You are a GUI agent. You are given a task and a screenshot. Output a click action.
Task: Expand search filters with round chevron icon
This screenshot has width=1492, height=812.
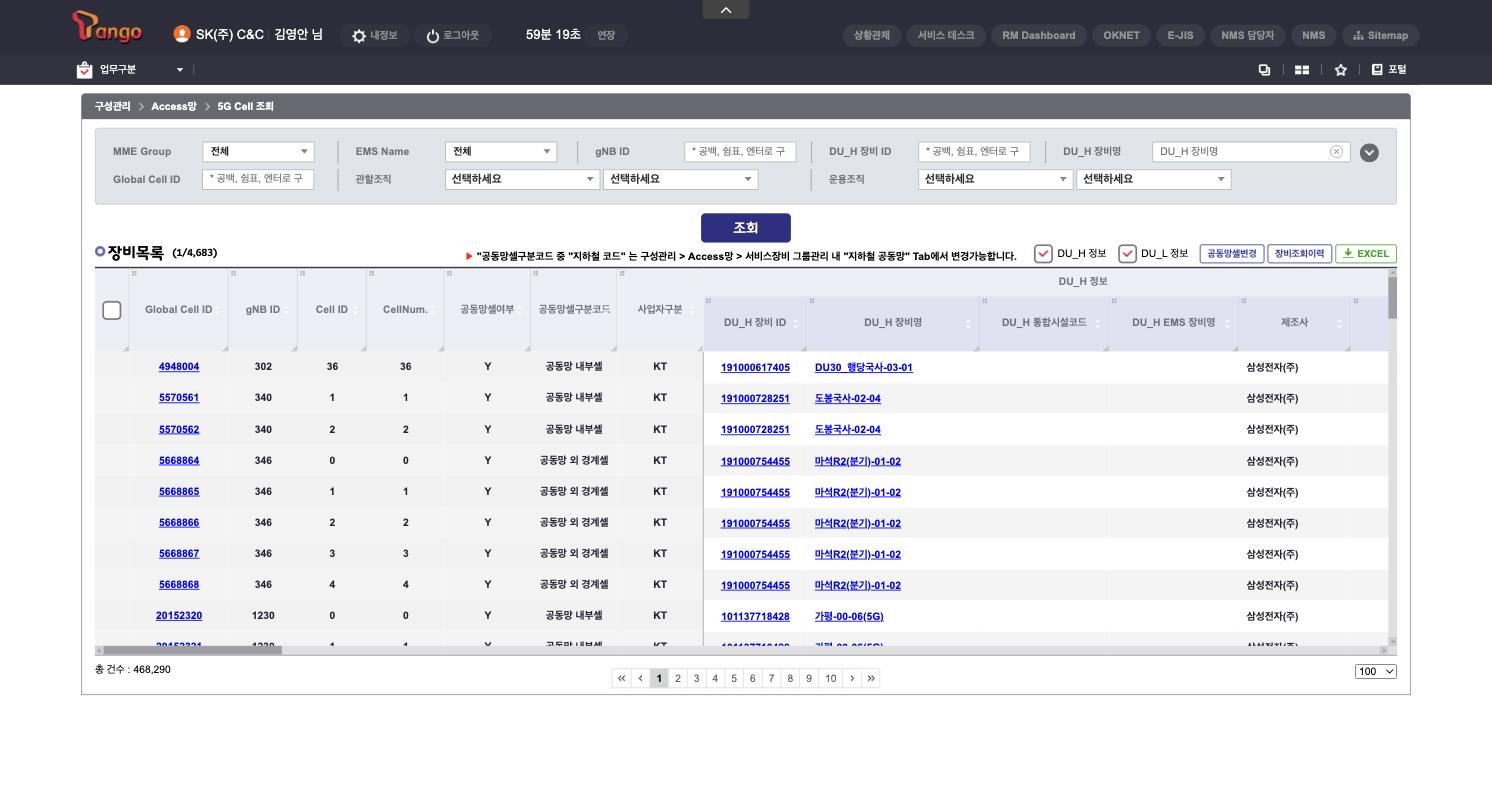[1369, 153]
